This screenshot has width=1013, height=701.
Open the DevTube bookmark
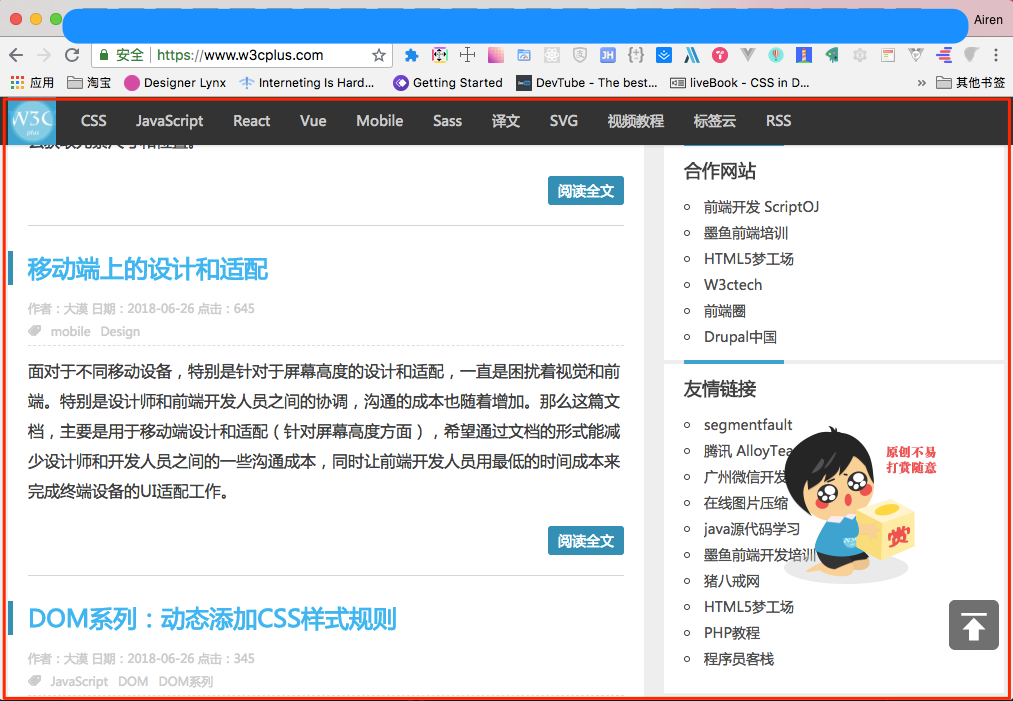click(x=587, y=83)
